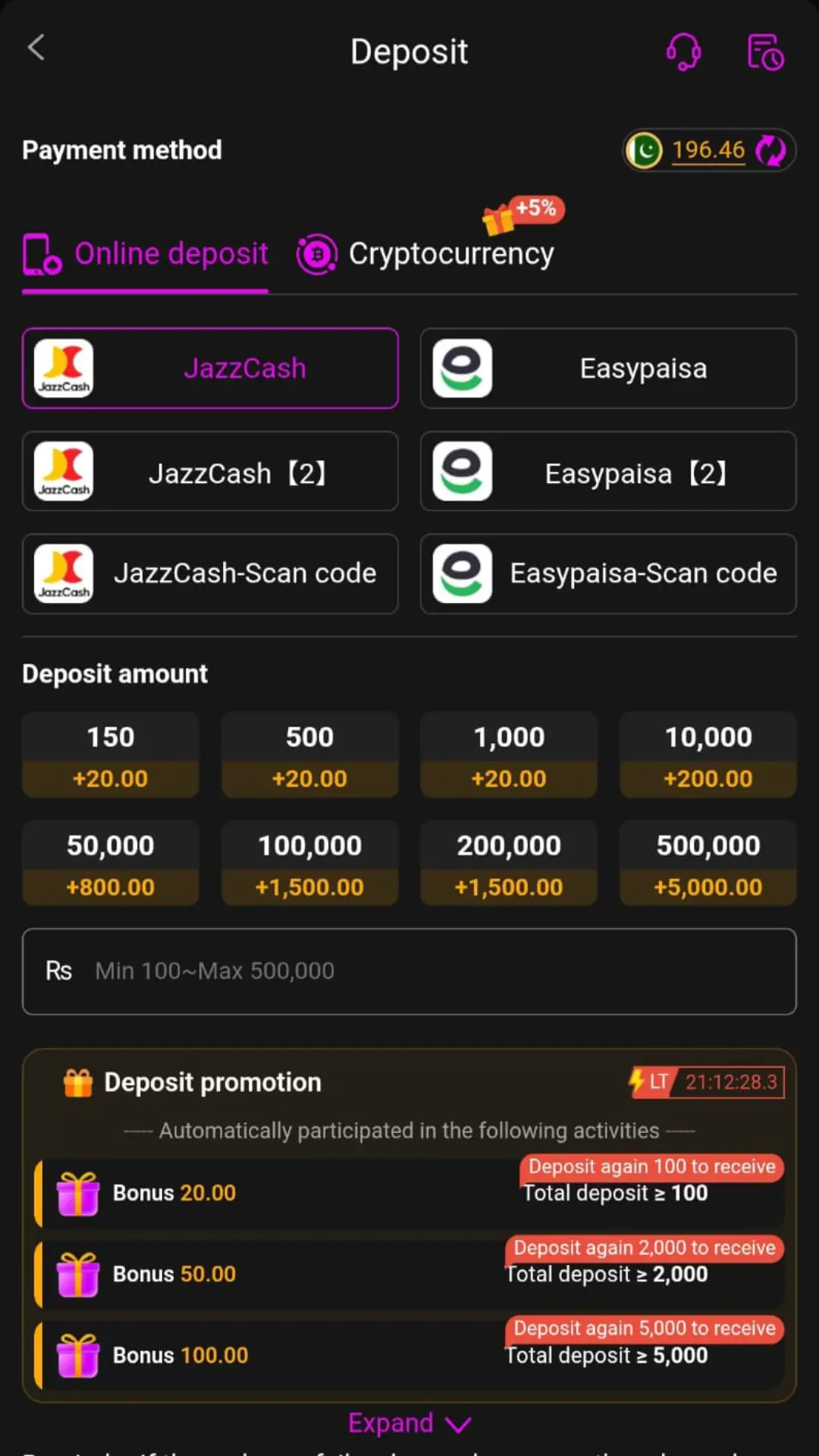Screen dimensions: 819x1456
Task: Open the transaction records icon
Action: (764, 50)
